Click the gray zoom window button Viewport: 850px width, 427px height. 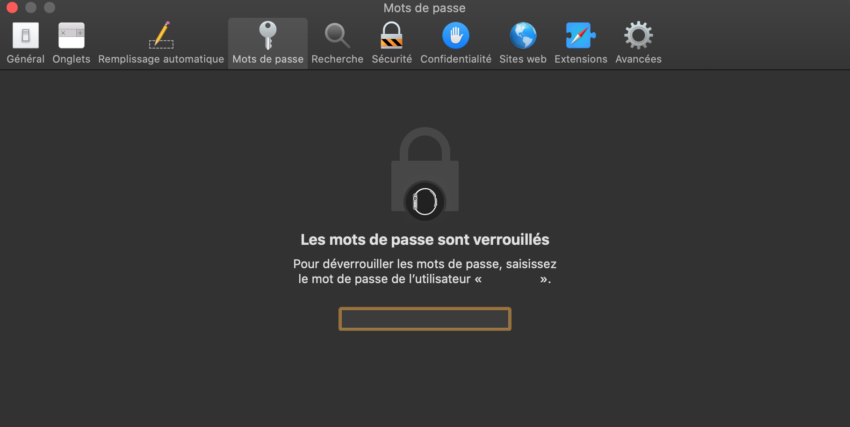(49, 8)
